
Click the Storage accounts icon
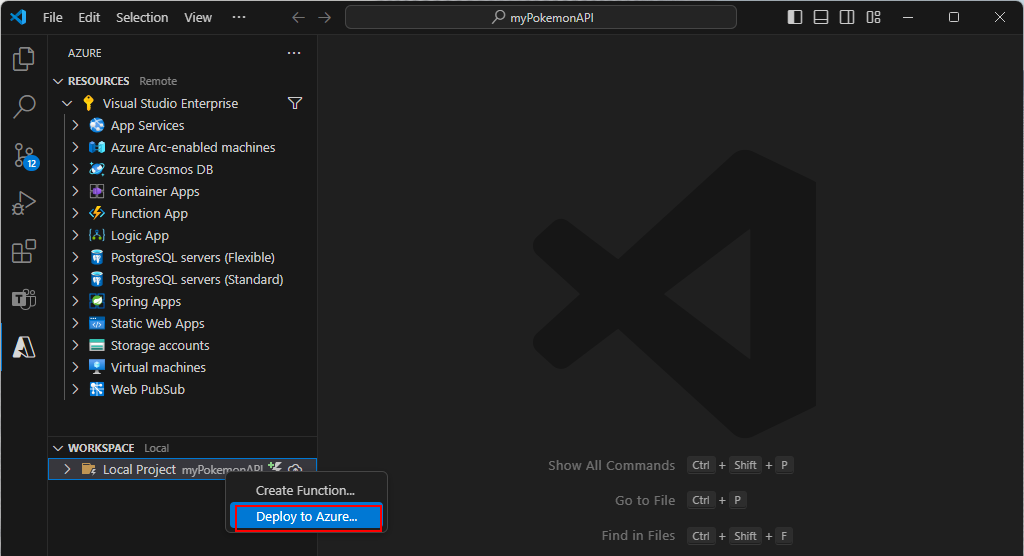(x=97, y=346)
